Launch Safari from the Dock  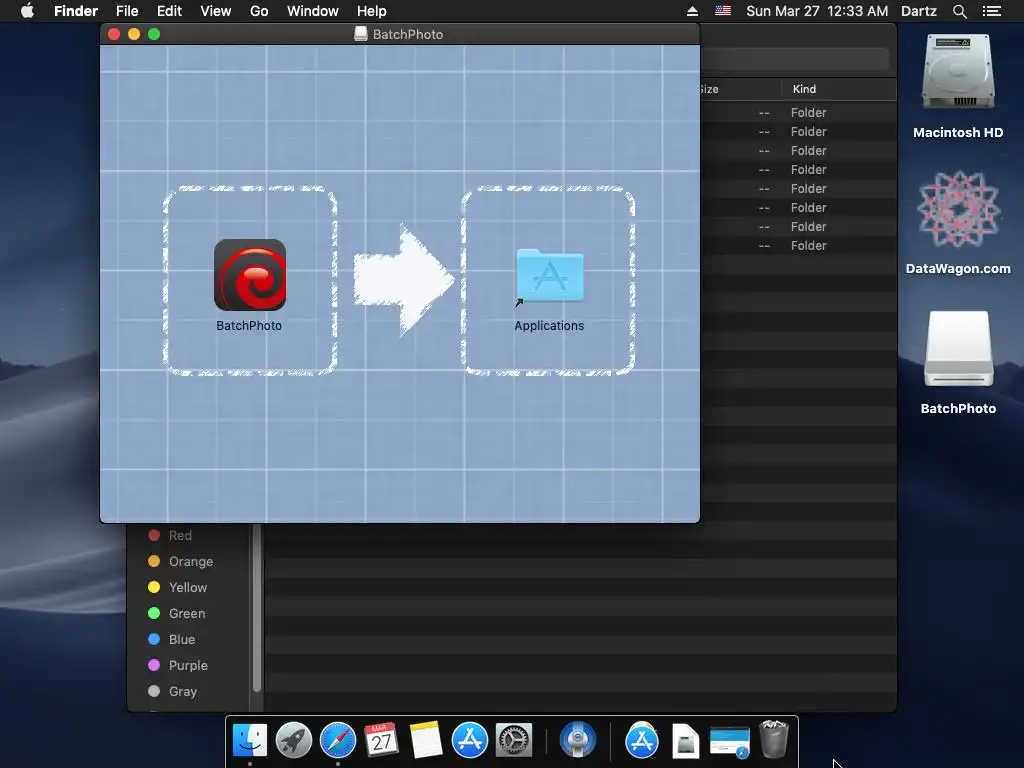coord(338,741)
